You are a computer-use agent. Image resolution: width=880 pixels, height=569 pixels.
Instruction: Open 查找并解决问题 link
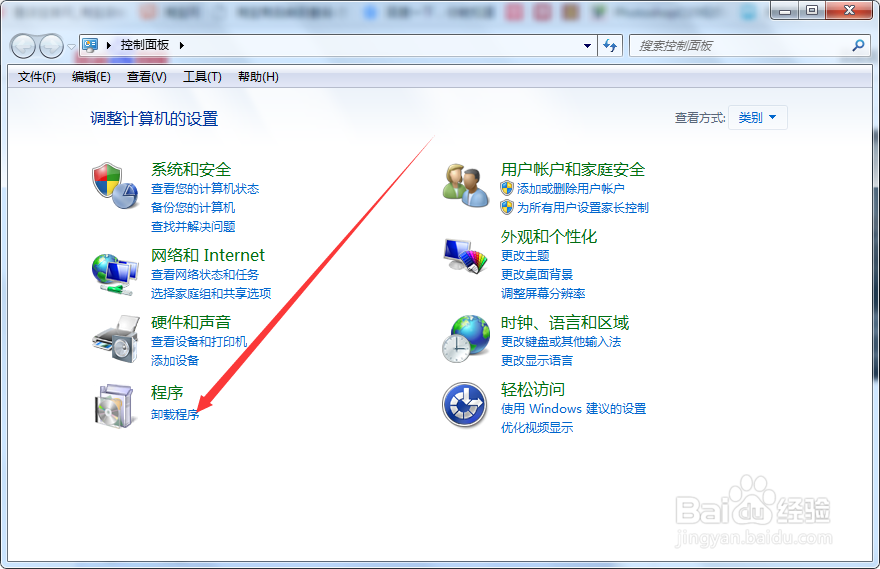coord(192,227)
